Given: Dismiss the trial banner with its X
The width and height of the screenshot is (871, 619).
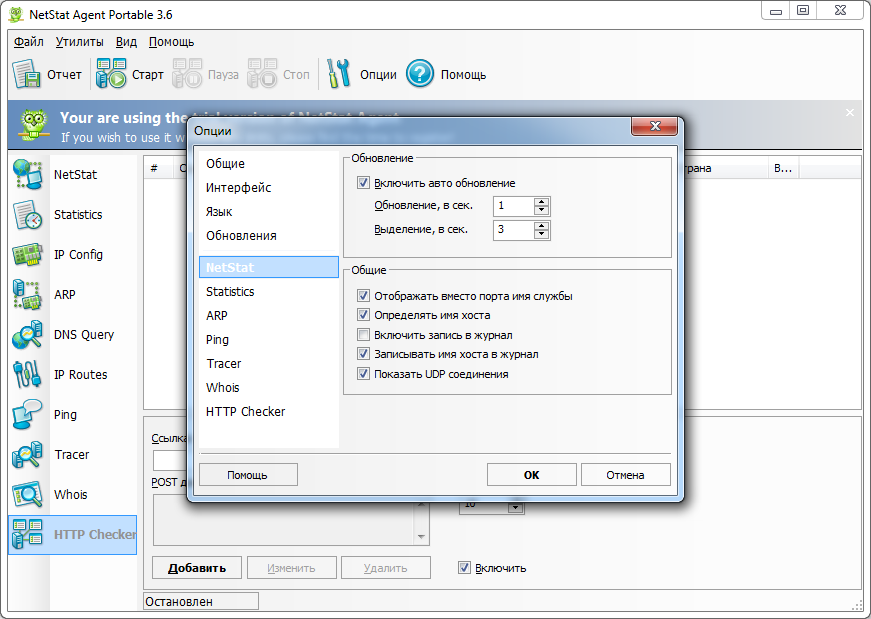Looking at the screenshot, I should tap(850, 113).
